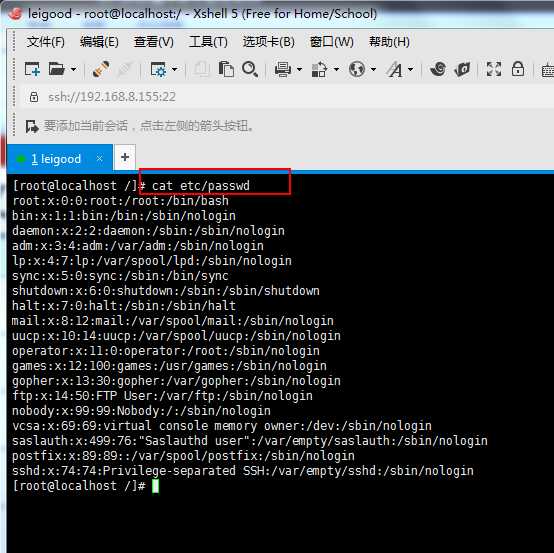This screenshot has width=554, height=553.
Task: Click the padlock icon in address bar
Action: (x=34, y=96)
